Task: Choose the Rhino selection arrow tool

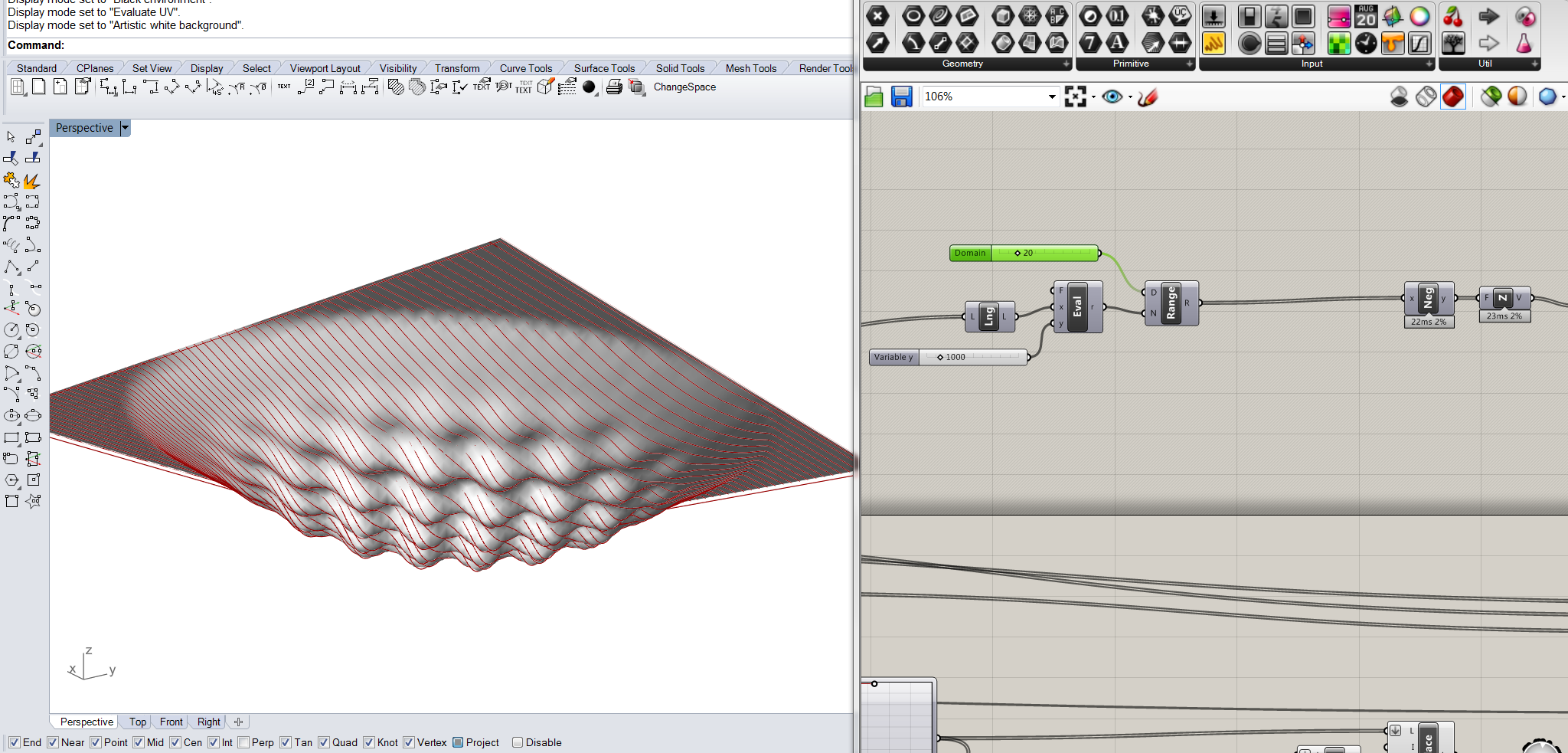Action: [x=11, y=137]
